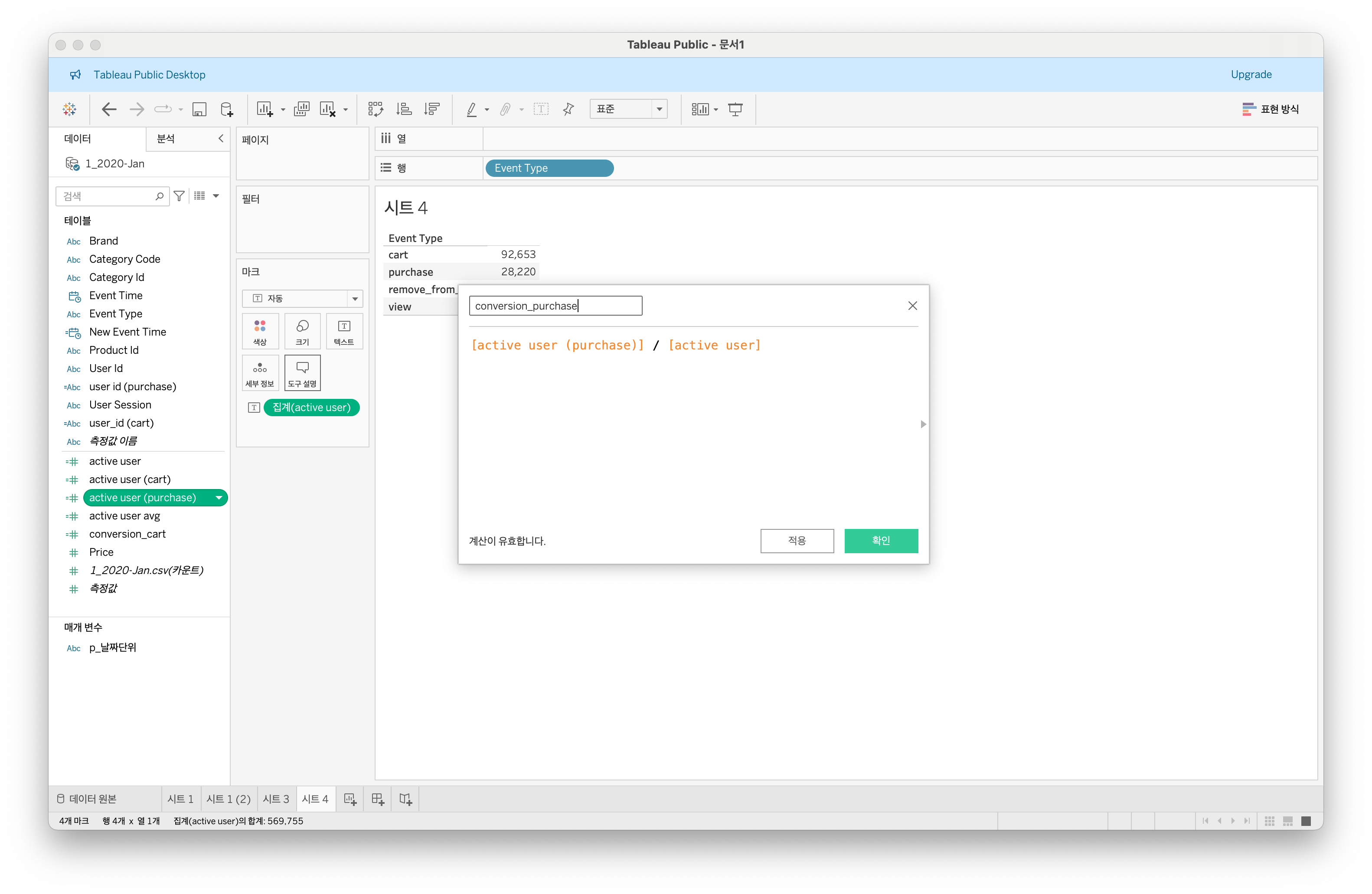
Task: Switch to the 시트 3 sheet tab
Action: coord(275,799)
